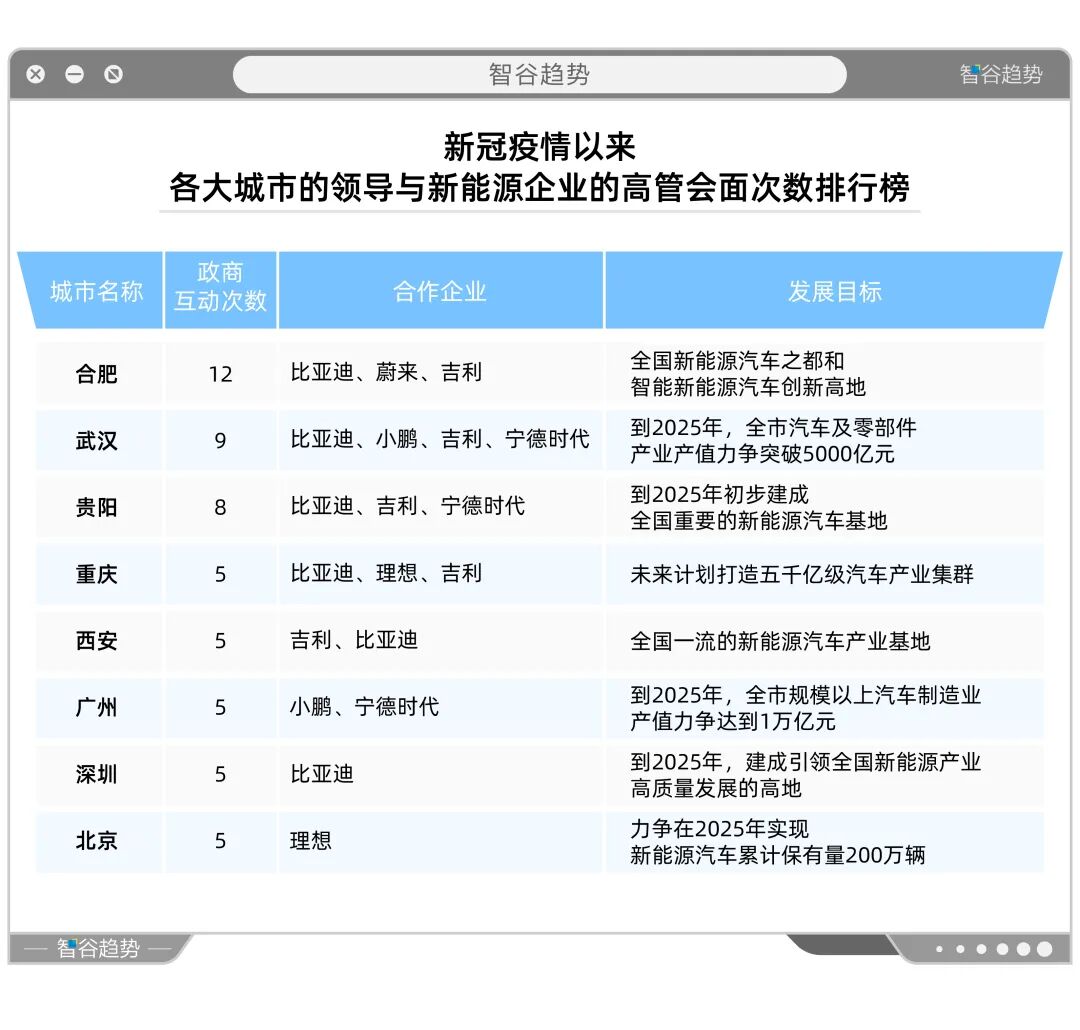Click the crossed-circle icon in title bar
Image resolution: width=1080 pixels, height=1030 pixels.
(114, 74)
